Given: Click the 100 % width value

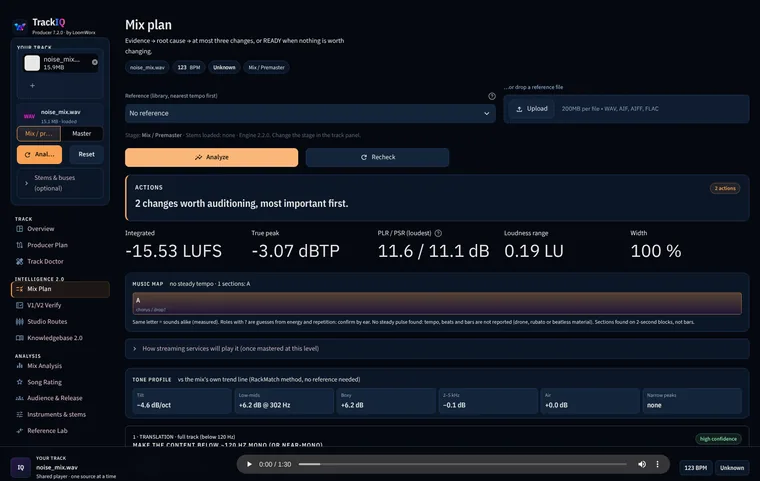Looking at the screenshot, I should (x=656, y=251).
